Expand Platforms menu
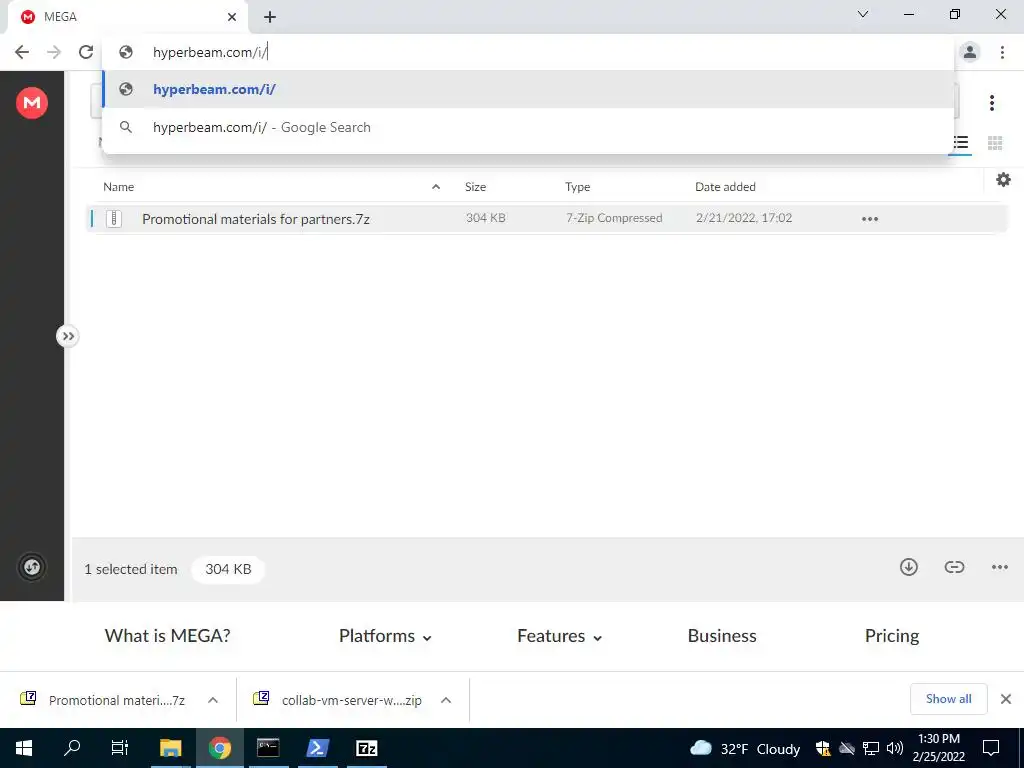Image resolution: width=1024 pixels, height=768 pixels. click(385, 636)
